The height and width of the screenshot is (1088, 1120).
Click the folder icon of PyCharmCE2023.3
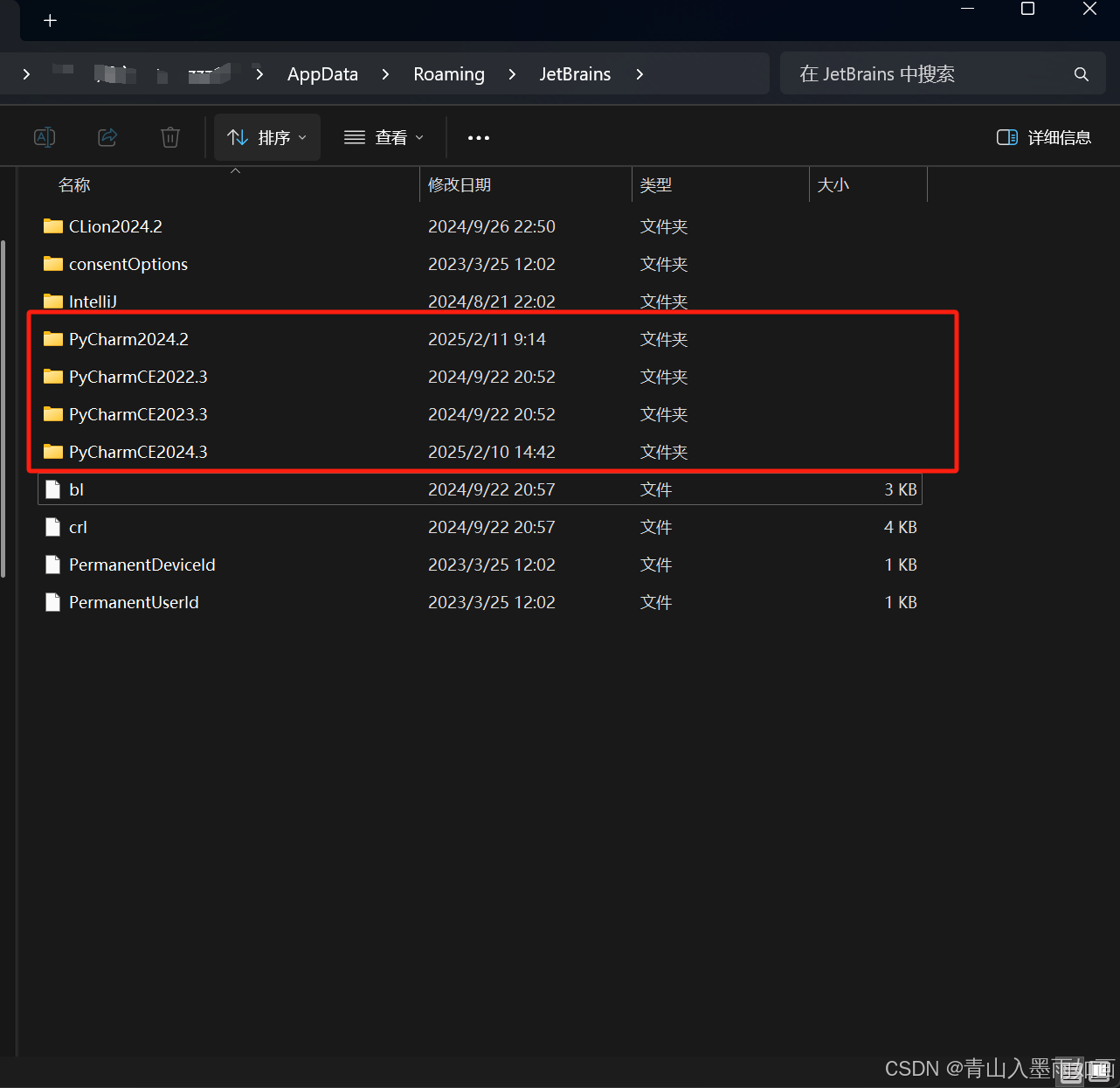click(53, 414)
